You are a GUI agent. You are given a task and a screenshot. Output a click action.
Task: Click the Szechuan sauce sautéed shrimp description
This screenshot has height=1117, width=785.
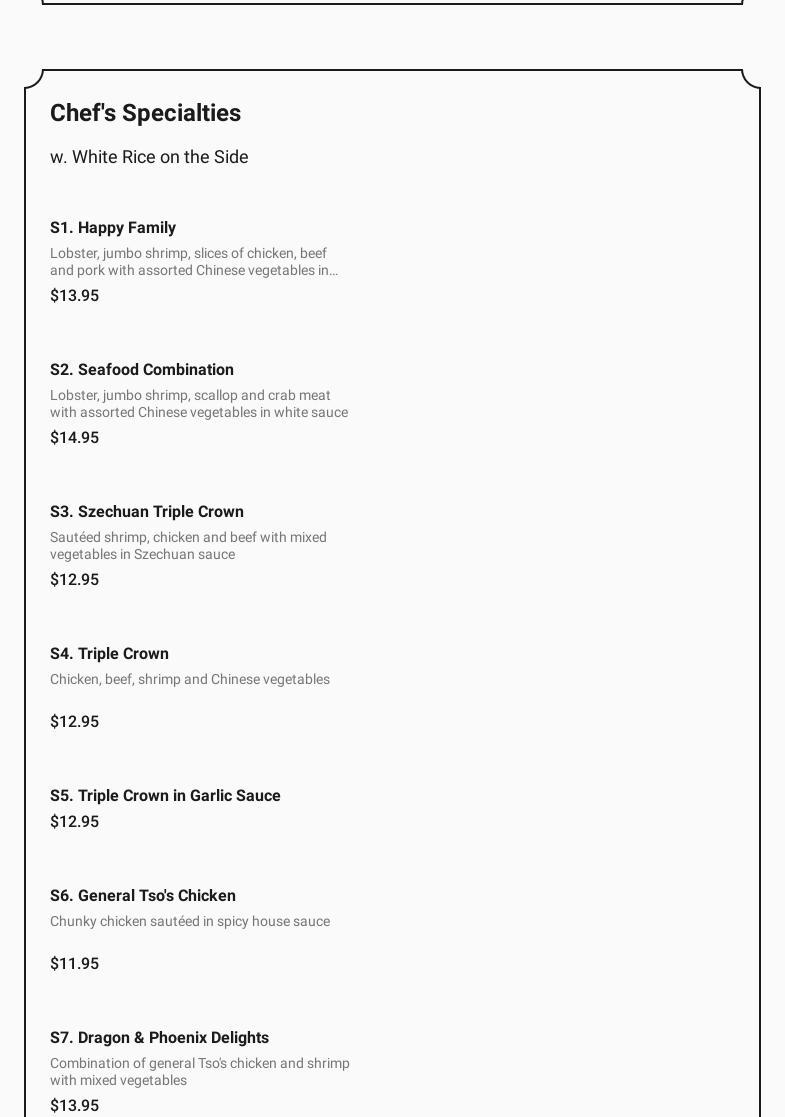(x=188, y=546)
